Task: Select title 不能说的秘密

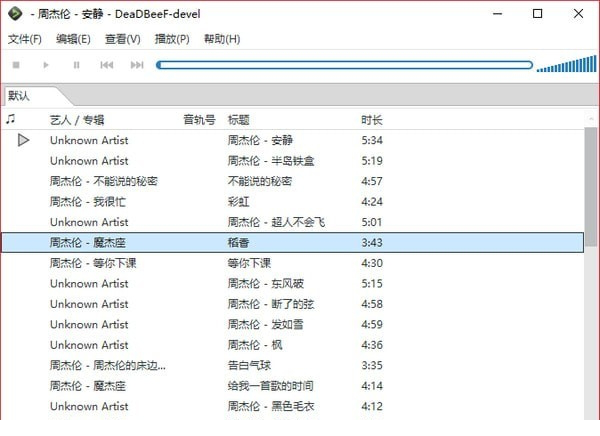Action: pyautogui.click(x=260, y=181)
